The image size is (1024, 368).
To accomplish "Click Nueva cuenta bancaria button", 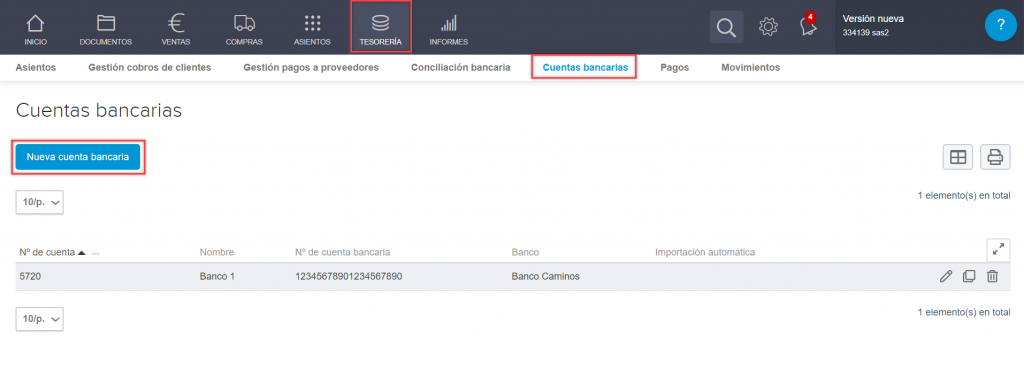I will coord(78,157).
